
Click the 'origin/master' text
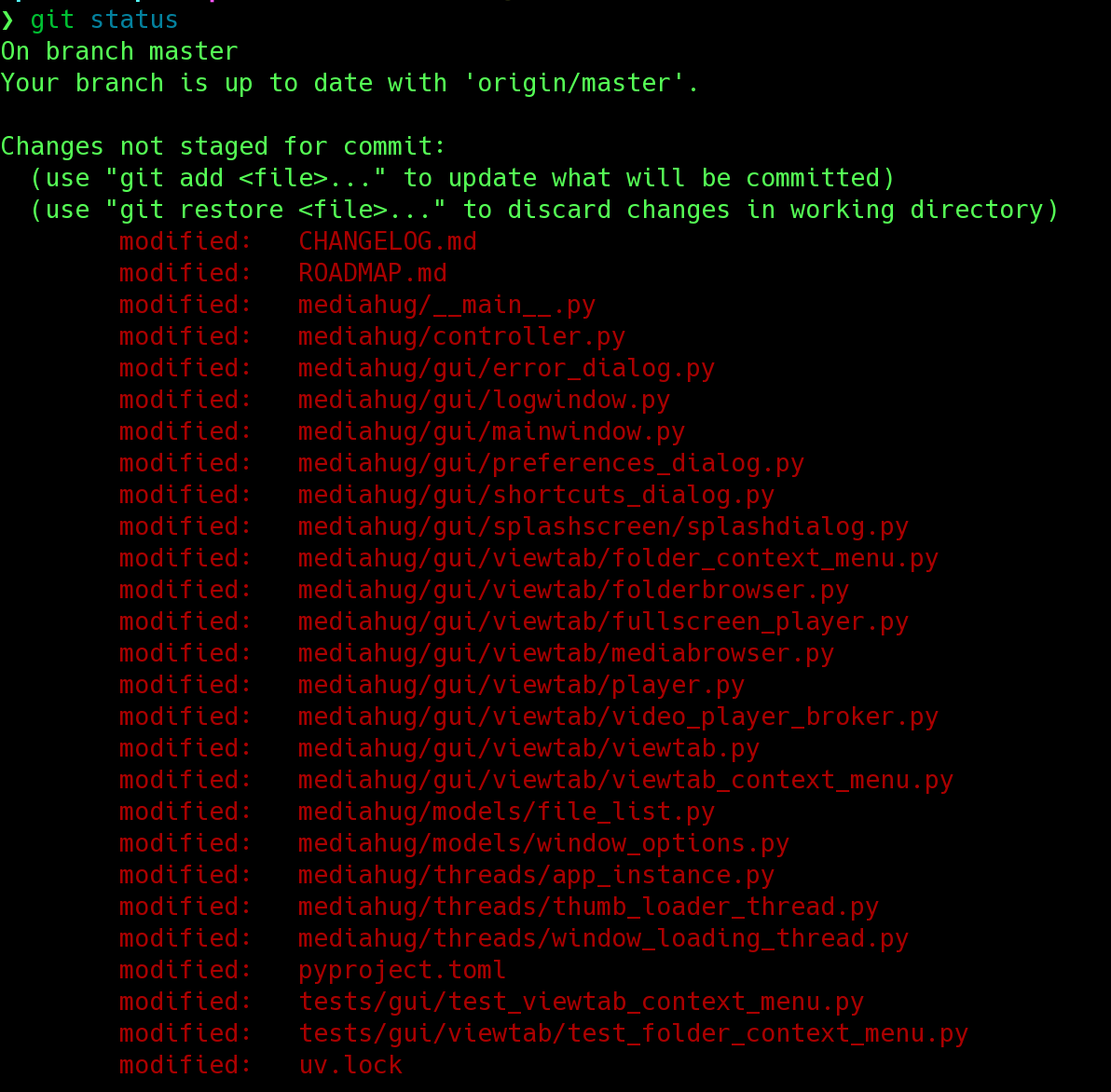574,83
